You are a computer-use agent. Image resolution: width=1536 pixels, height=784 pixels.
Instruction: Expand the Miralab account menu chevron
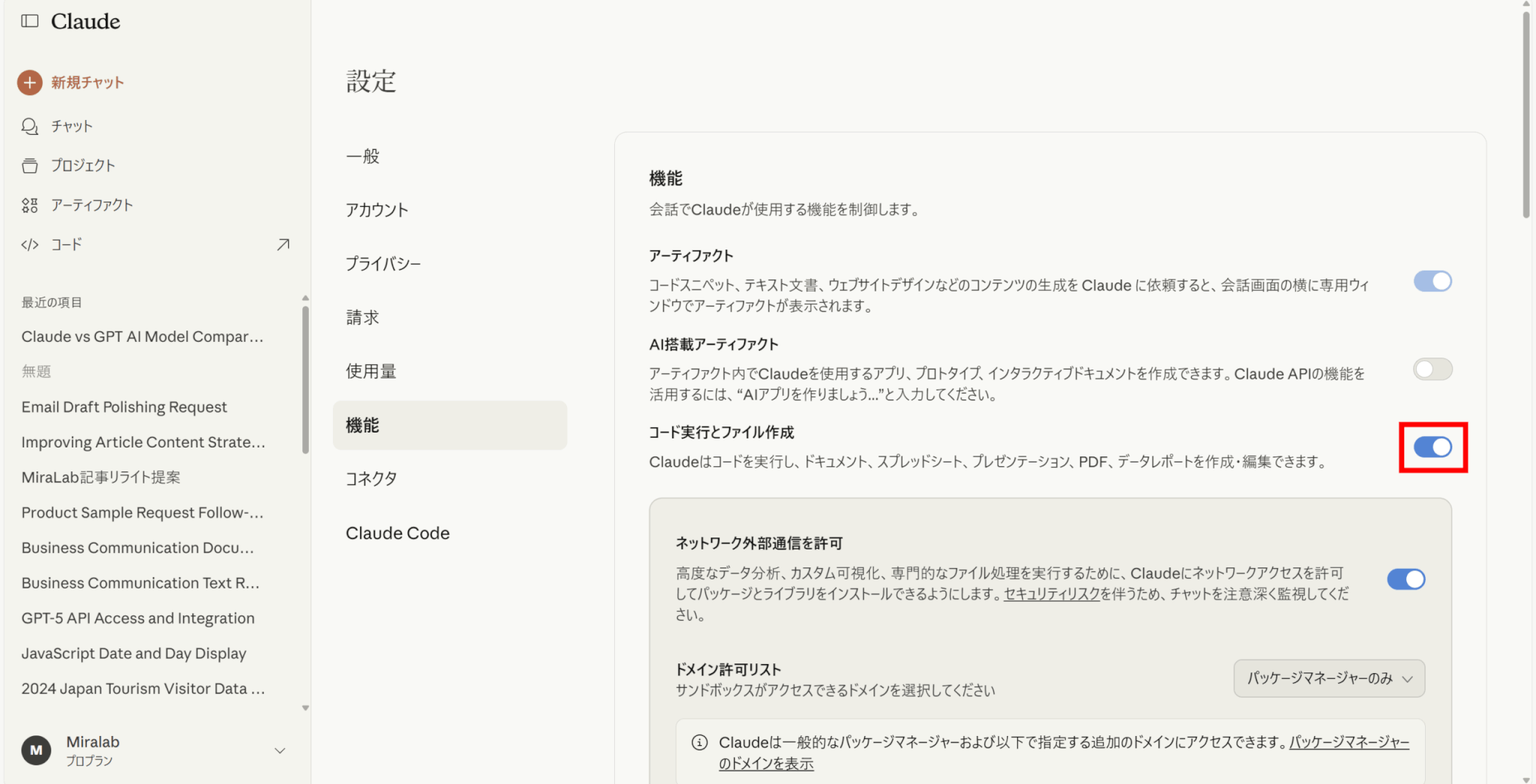280,751
